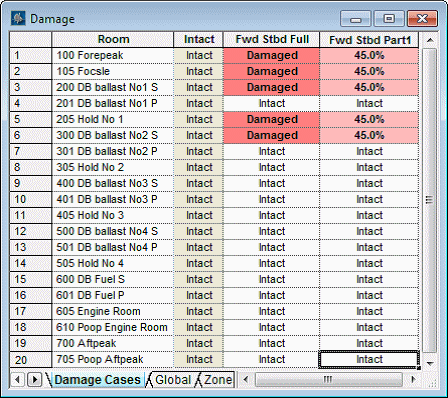
Task: Select '301 DB ballast No2 P' cell
Action: tap(113, 151)
